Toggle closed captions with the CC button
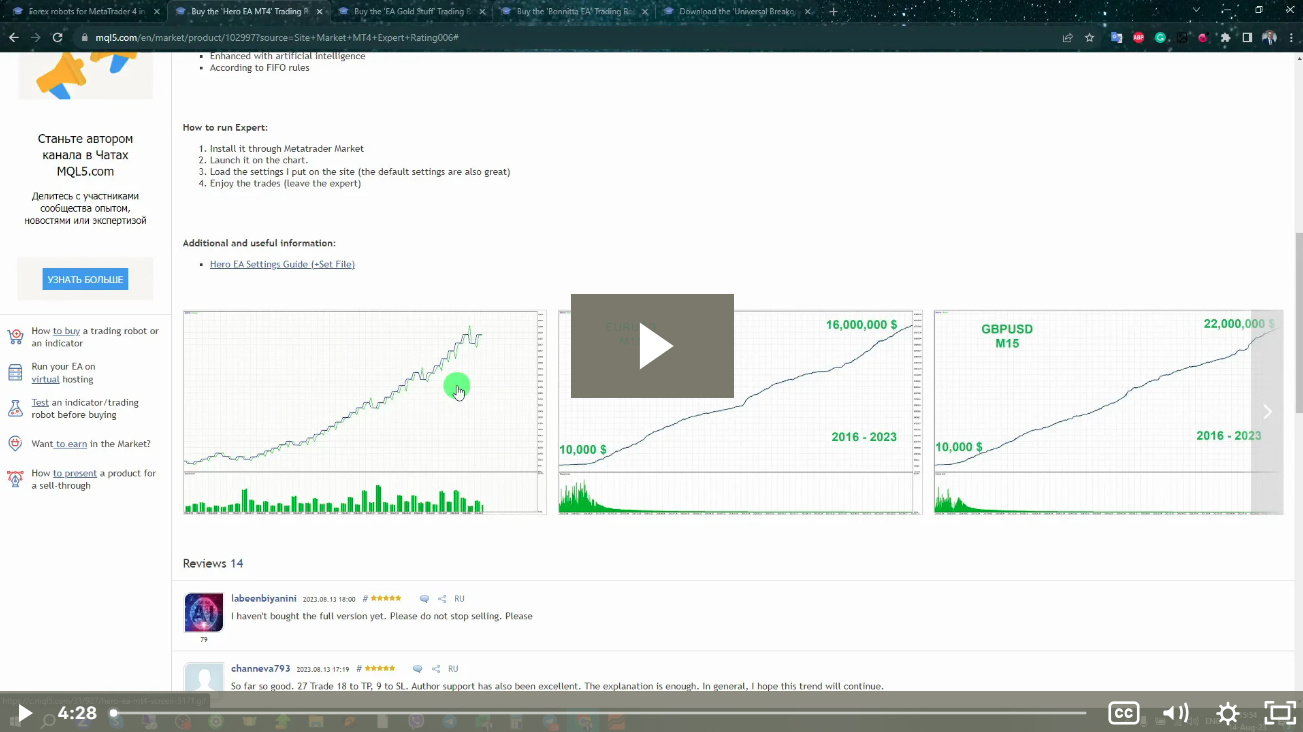The height and width of the screenshot is (732, 1303). (x=1123, y=713)
